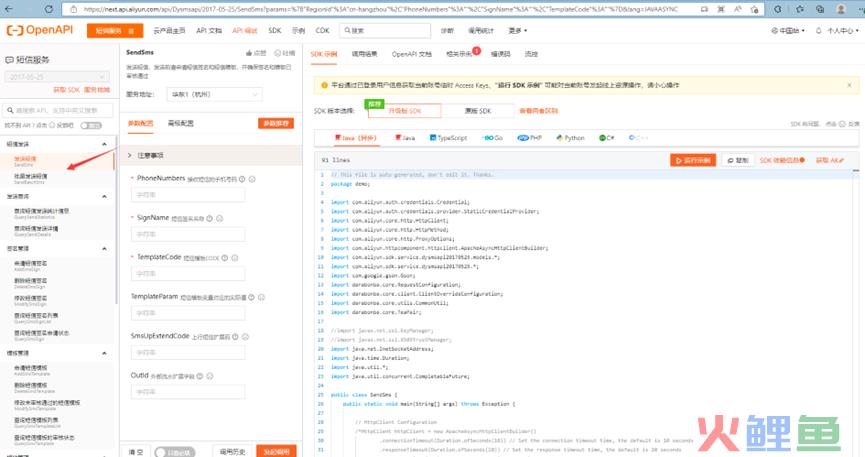Switch to the advanced configuration tab
The image size is (865, 457).
point(180,123)
